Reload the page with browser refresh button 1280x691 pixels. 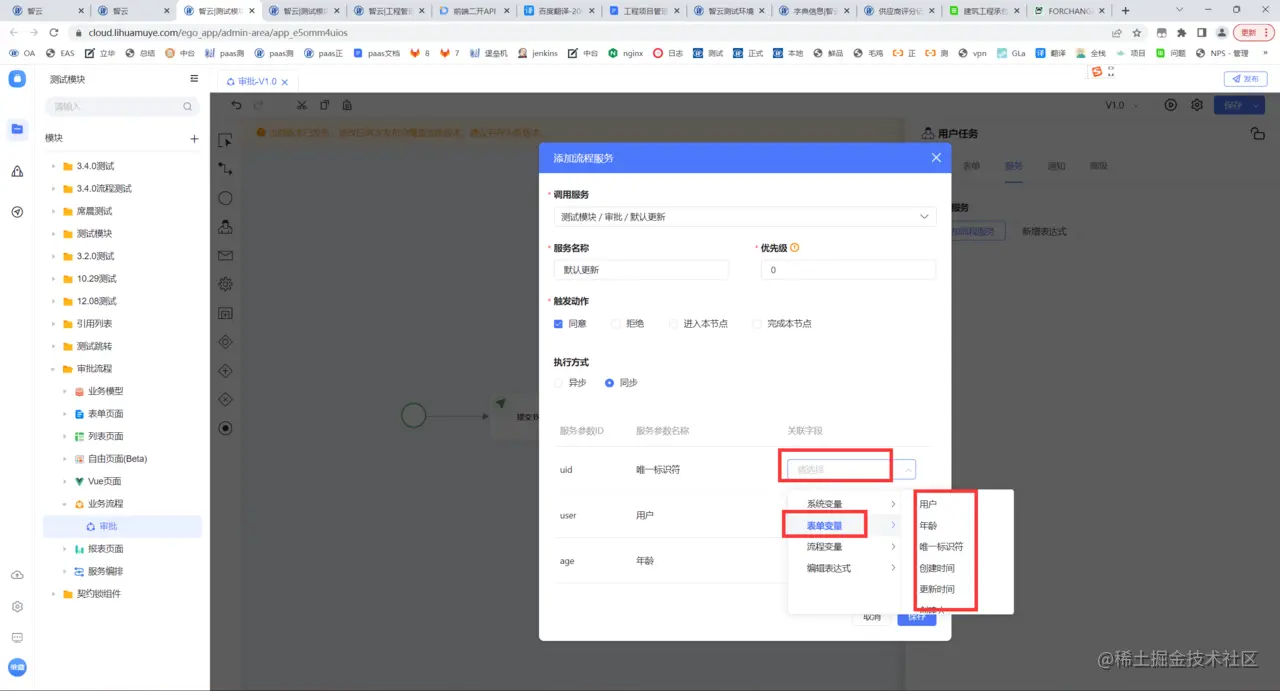[x=53, y=32]
